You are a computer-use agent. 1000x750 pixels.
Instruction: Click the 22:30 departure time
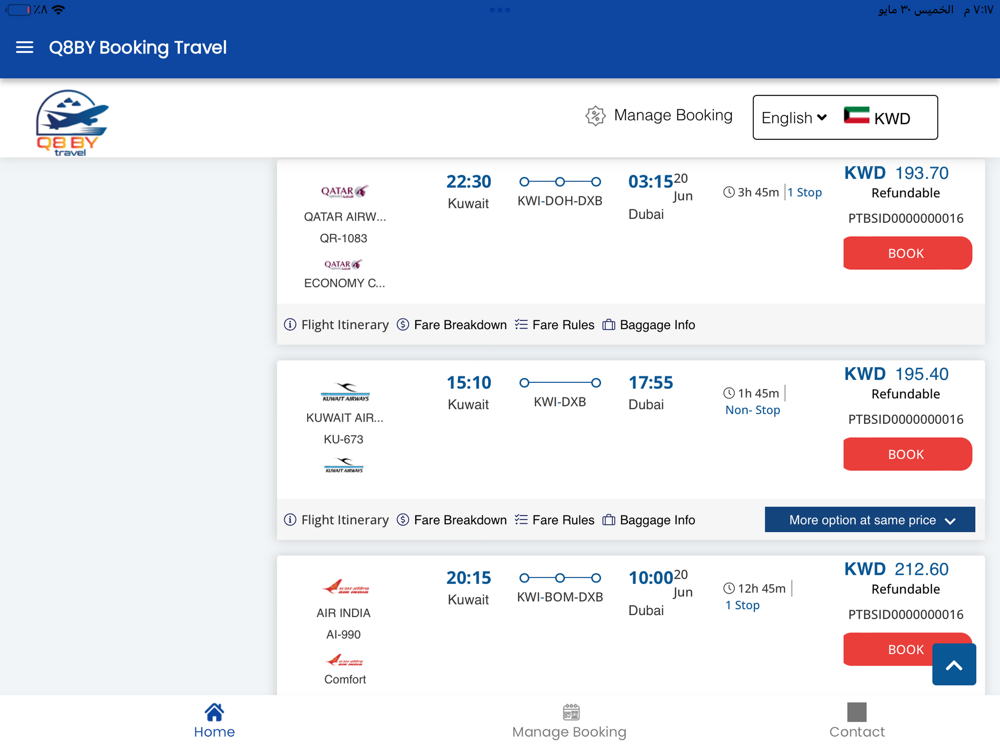coord(469,182)
